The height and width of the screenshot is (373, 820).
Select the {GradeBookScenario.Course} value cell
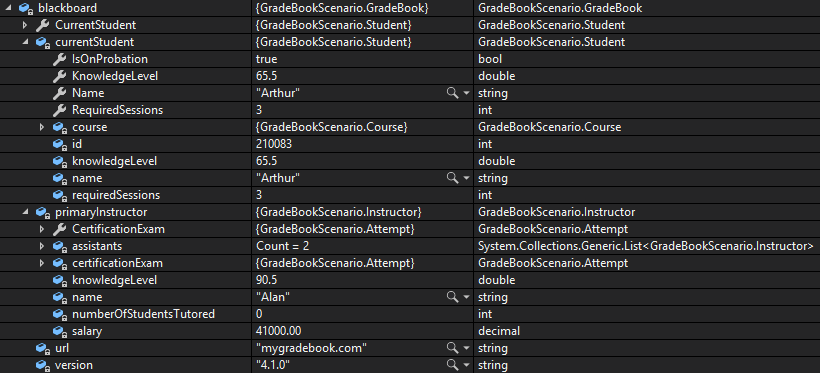coord(332,127)
